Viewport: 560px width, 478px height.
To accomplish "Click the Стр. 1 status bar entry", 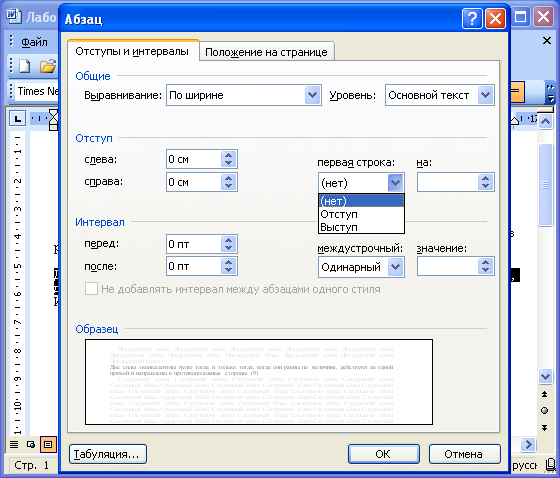I will point(31,465).
